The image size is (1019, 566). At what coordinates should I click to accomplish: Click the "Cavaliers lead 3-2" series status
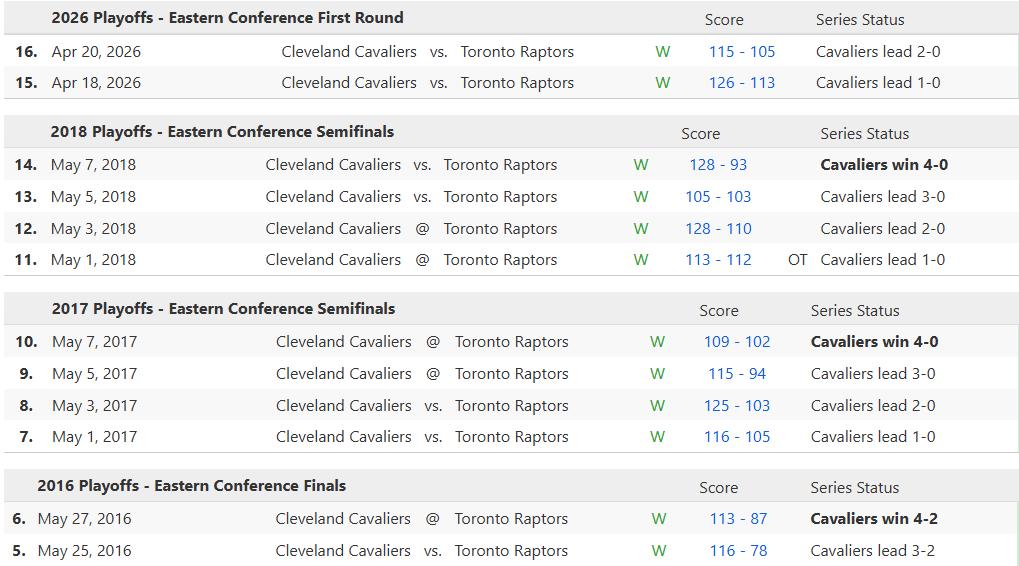[x=873, y=551]
